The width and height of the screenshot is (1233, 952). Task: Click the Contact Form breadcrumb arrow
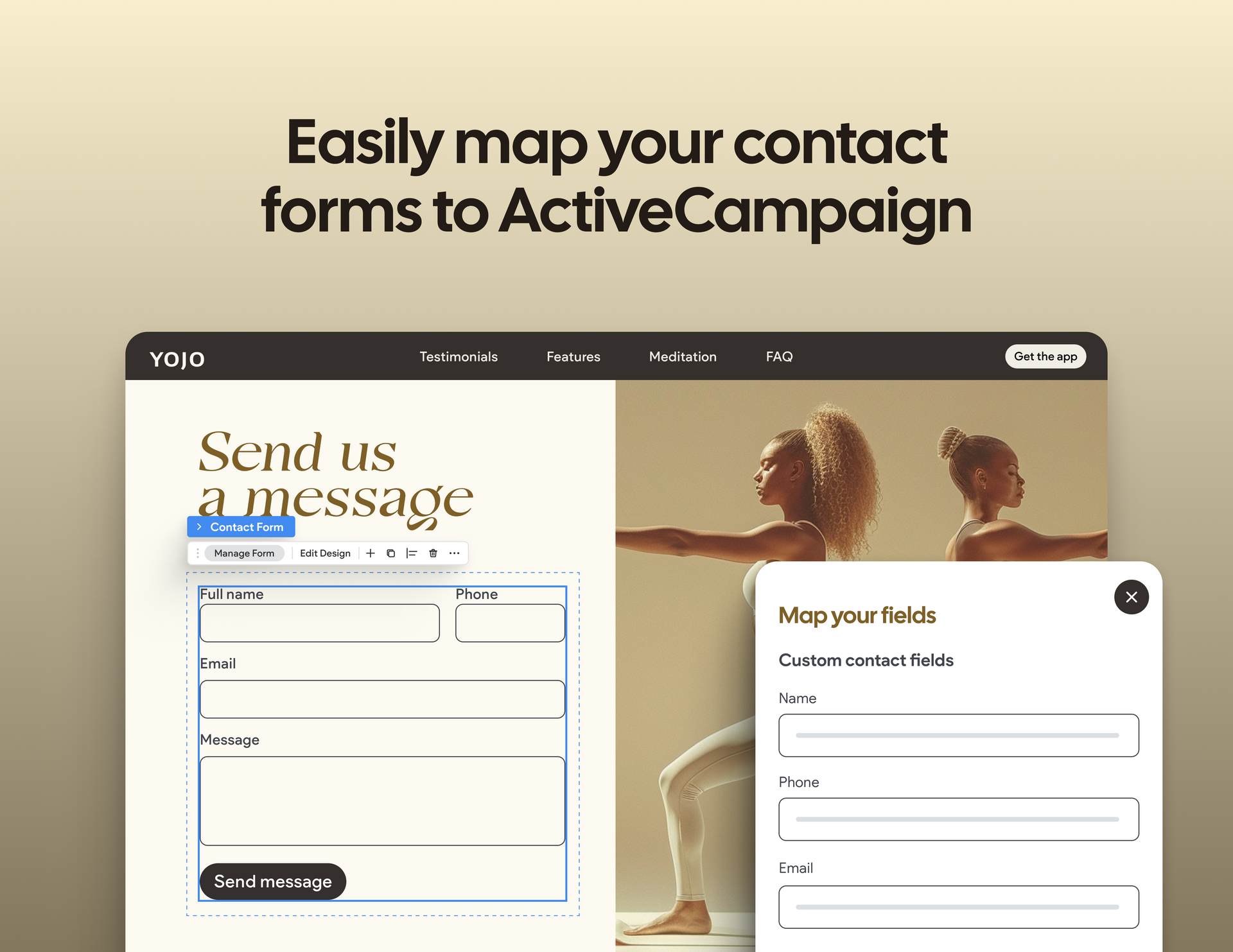tap(199, 527)
